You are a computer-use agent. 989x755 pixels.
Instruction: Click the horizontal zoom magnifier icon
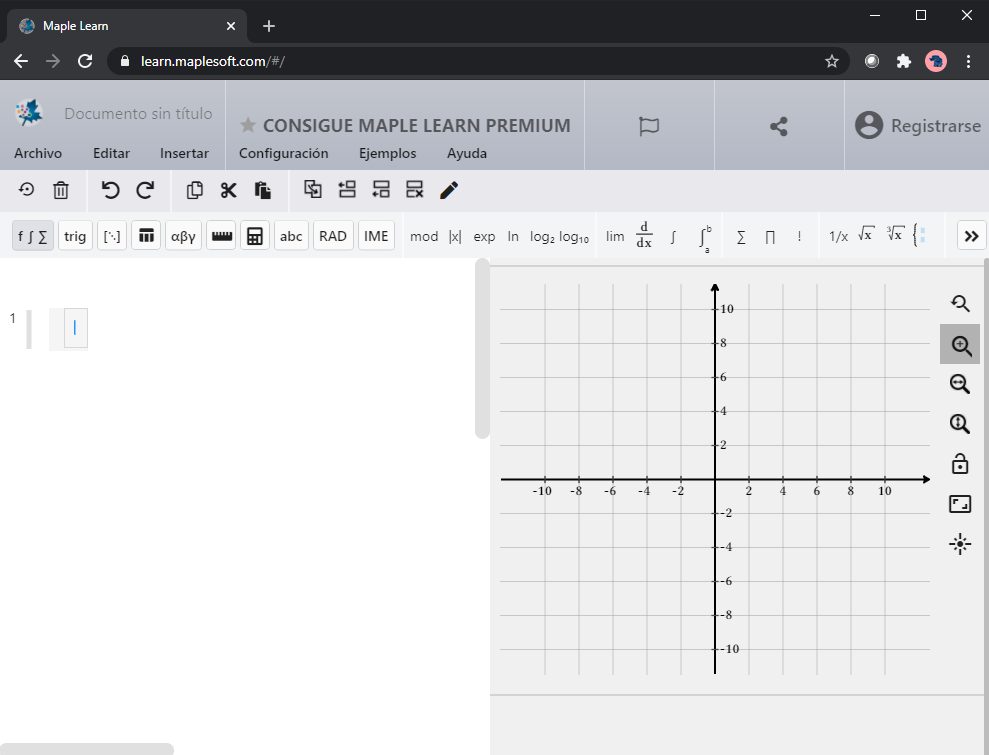click(x=960, y=383)
